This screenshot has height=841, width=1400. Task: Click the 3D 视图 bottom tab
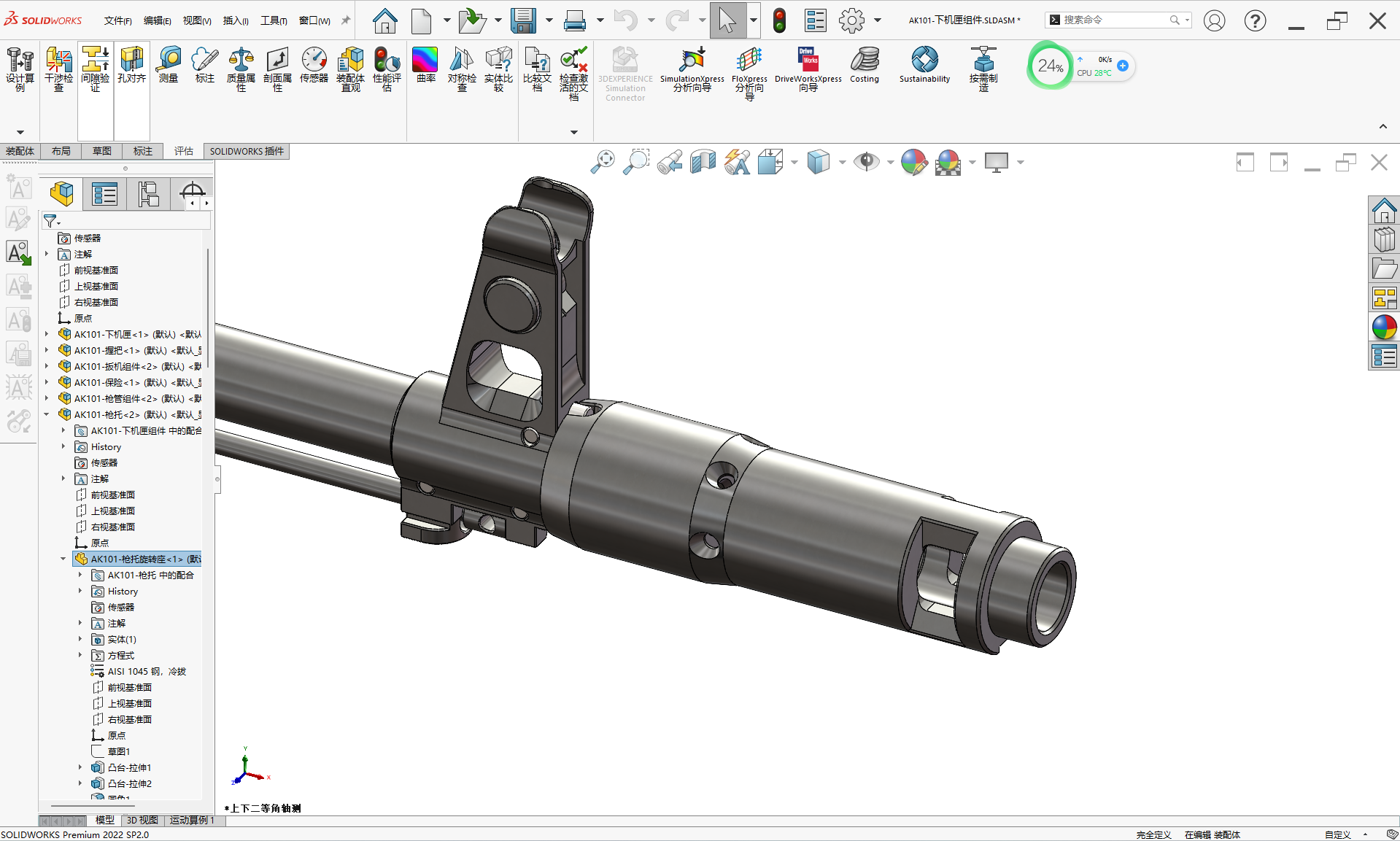142,821
